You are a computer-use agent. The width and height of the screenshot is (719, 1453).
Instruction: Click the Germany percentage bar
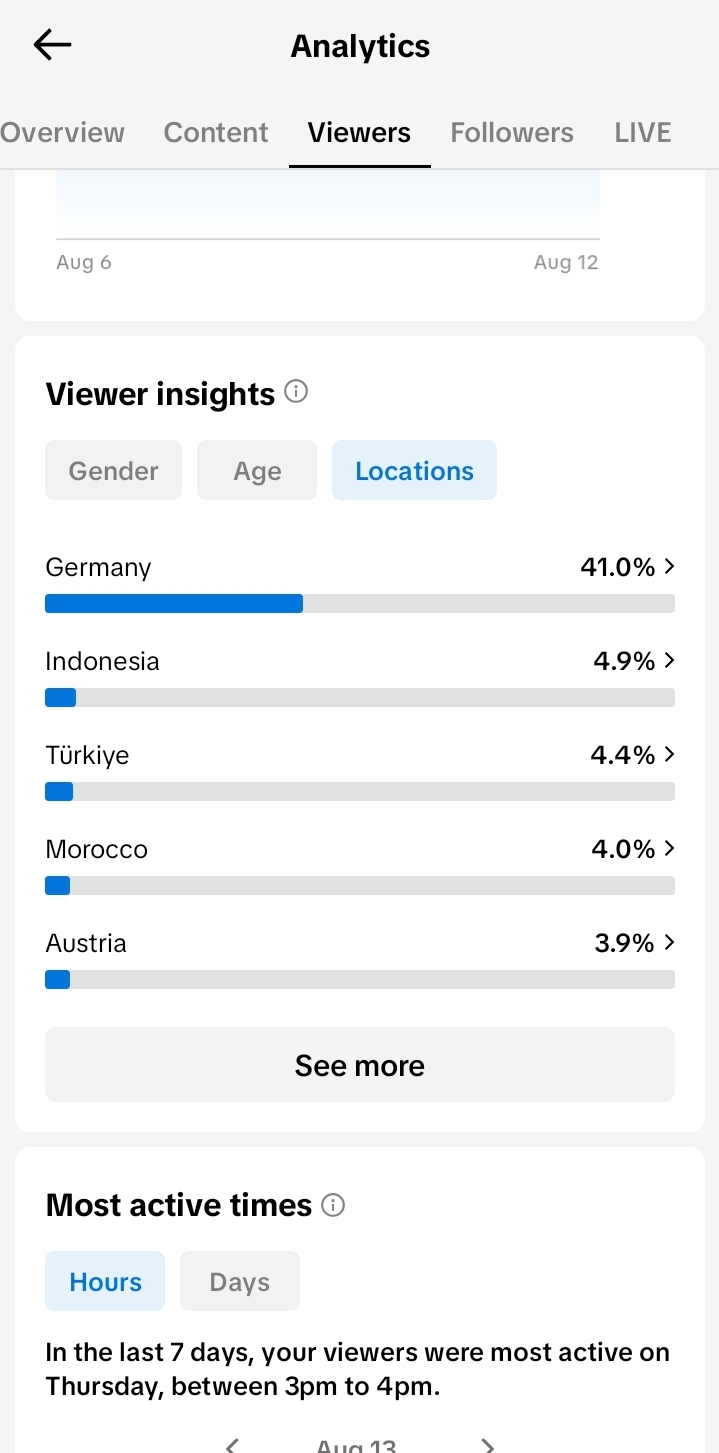coord(360,603)
